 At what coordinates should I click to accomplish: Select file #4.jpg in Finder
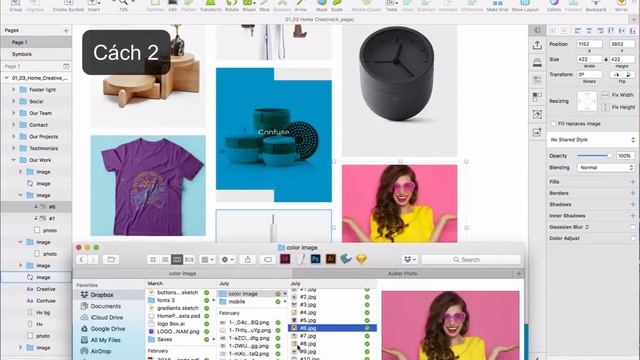[x=332, y=312]
